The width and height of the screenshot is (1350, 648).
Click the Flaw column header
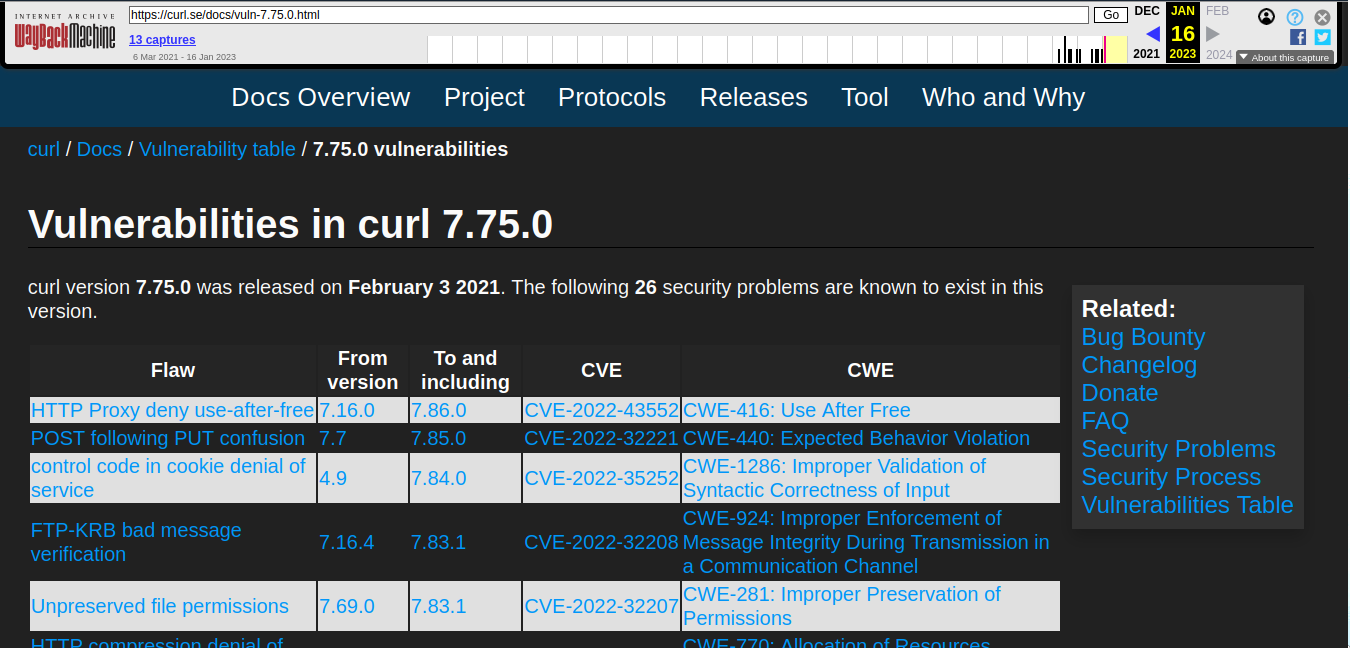coord(173,370)
